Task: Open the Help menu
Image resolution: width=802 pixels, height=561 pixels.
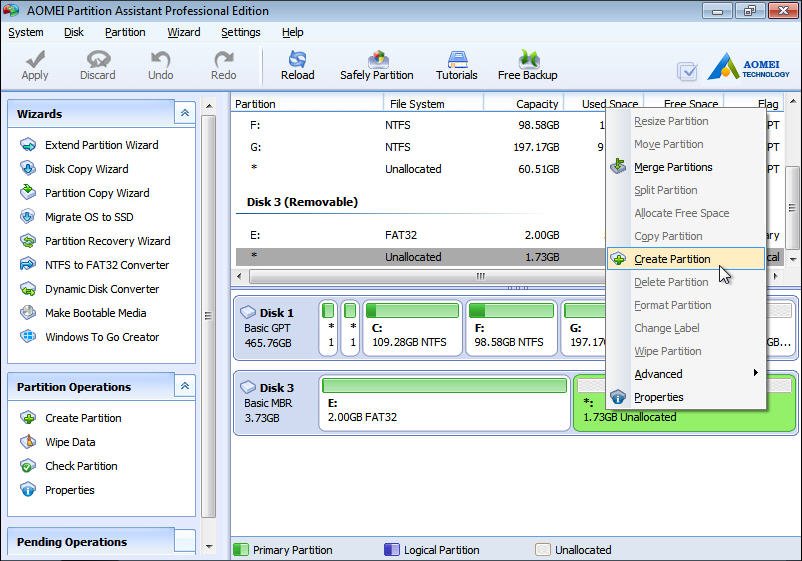Action: tap(293, 32)
